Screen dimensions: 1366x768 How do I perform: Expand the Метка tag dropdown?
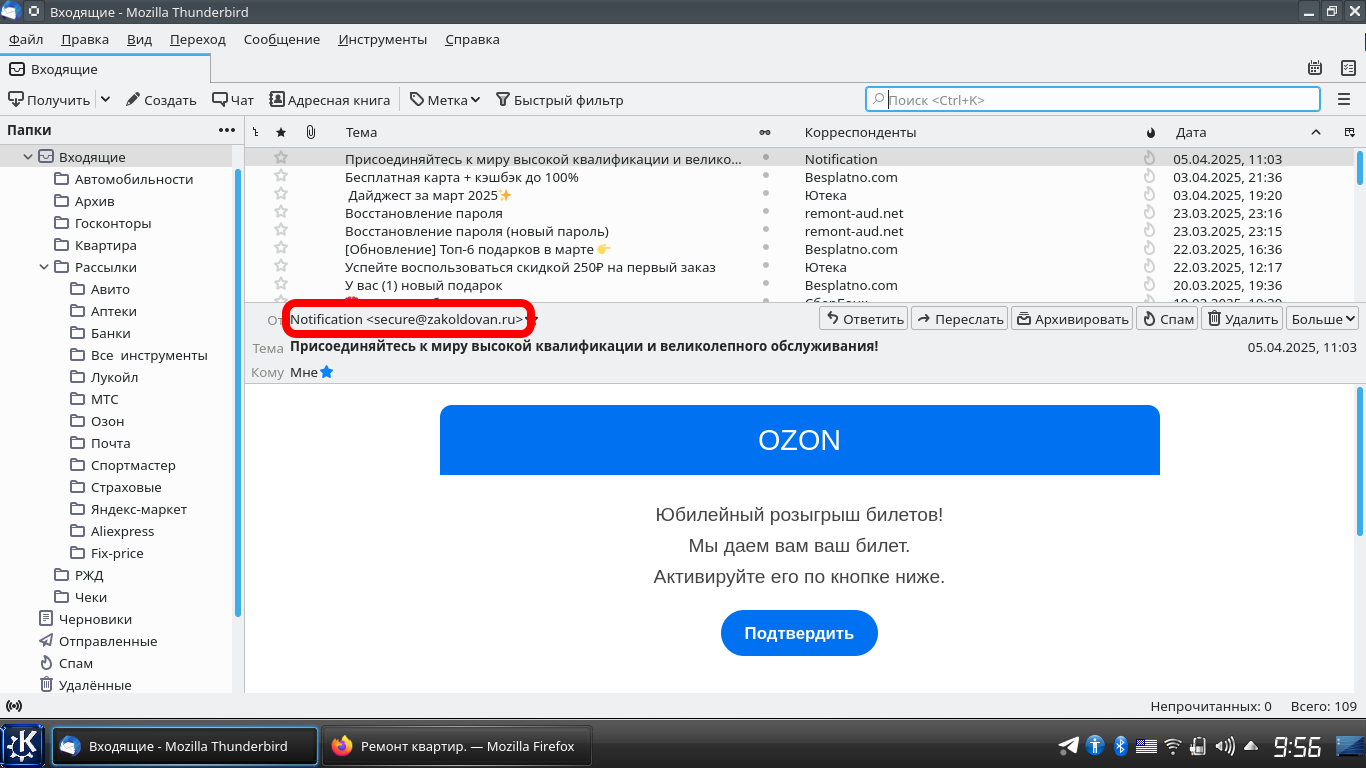pos(445,100)
